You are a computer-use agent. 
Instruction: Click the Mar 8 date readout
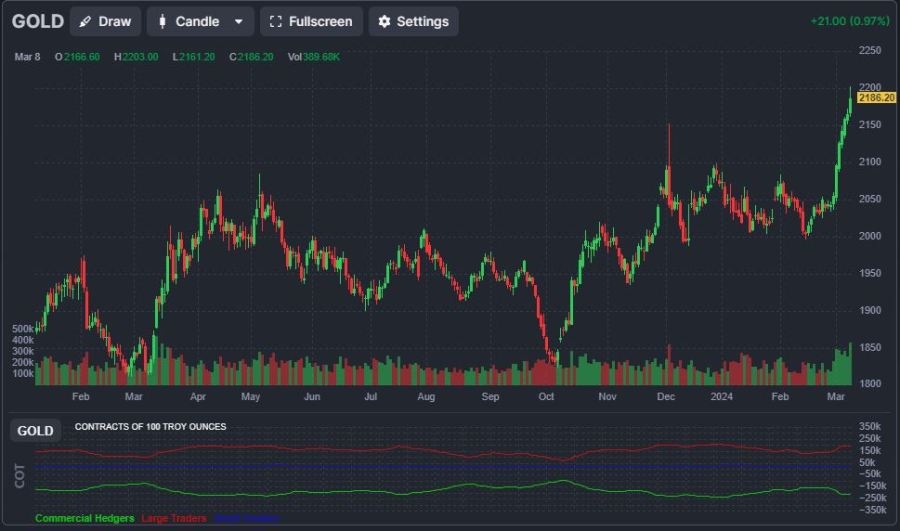click(27, 57)
